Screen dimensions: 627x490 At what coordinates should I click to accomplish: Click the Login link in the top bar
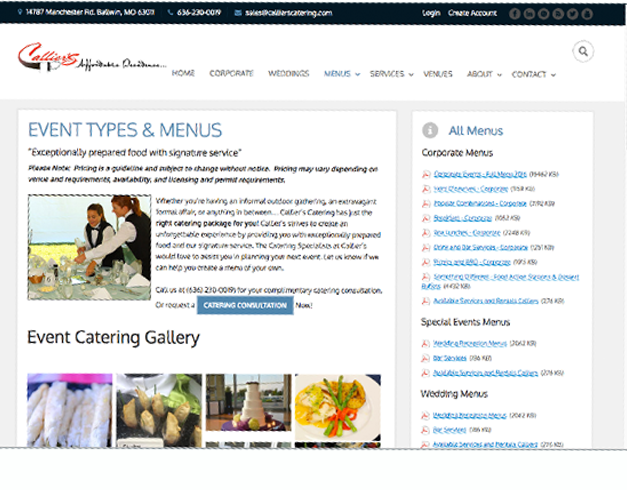click(x=431, y=13)
